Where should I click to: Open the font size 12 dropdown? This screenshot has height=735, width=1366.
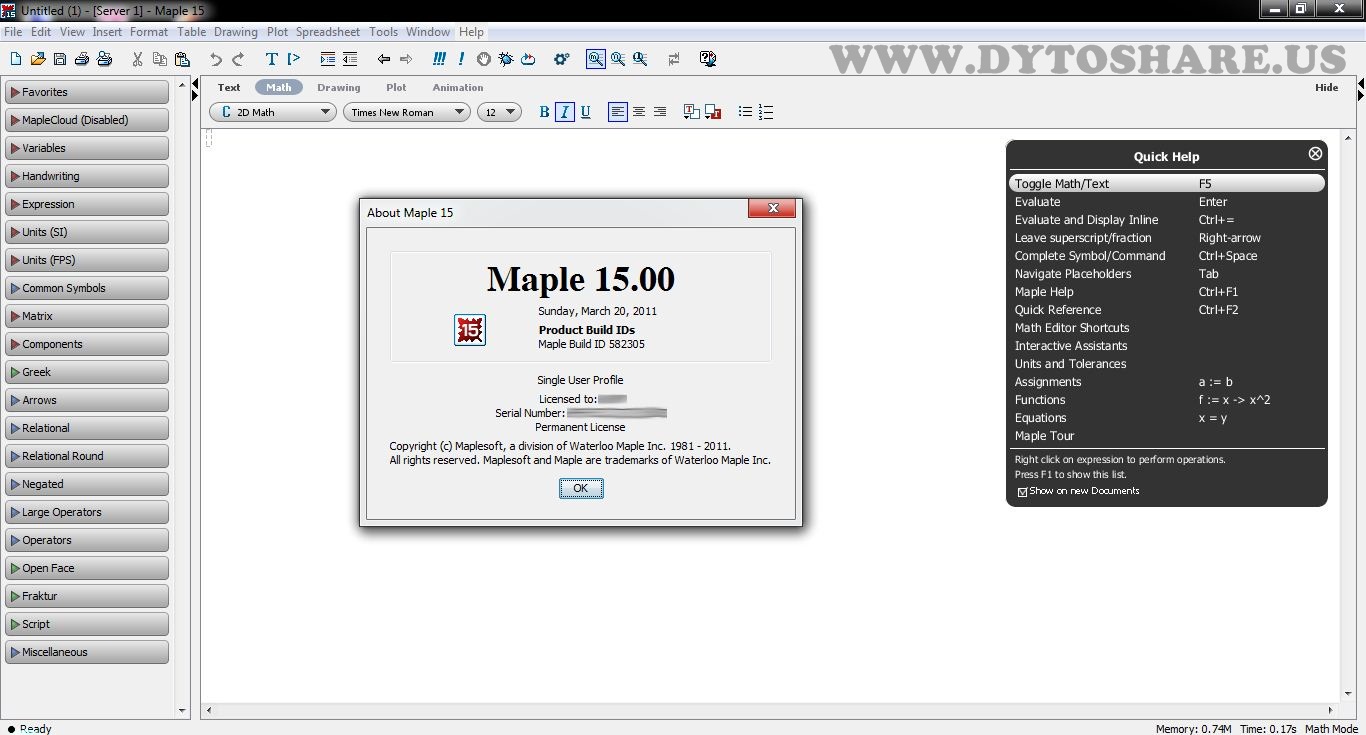pyautogui.click(x=499, y=112)
